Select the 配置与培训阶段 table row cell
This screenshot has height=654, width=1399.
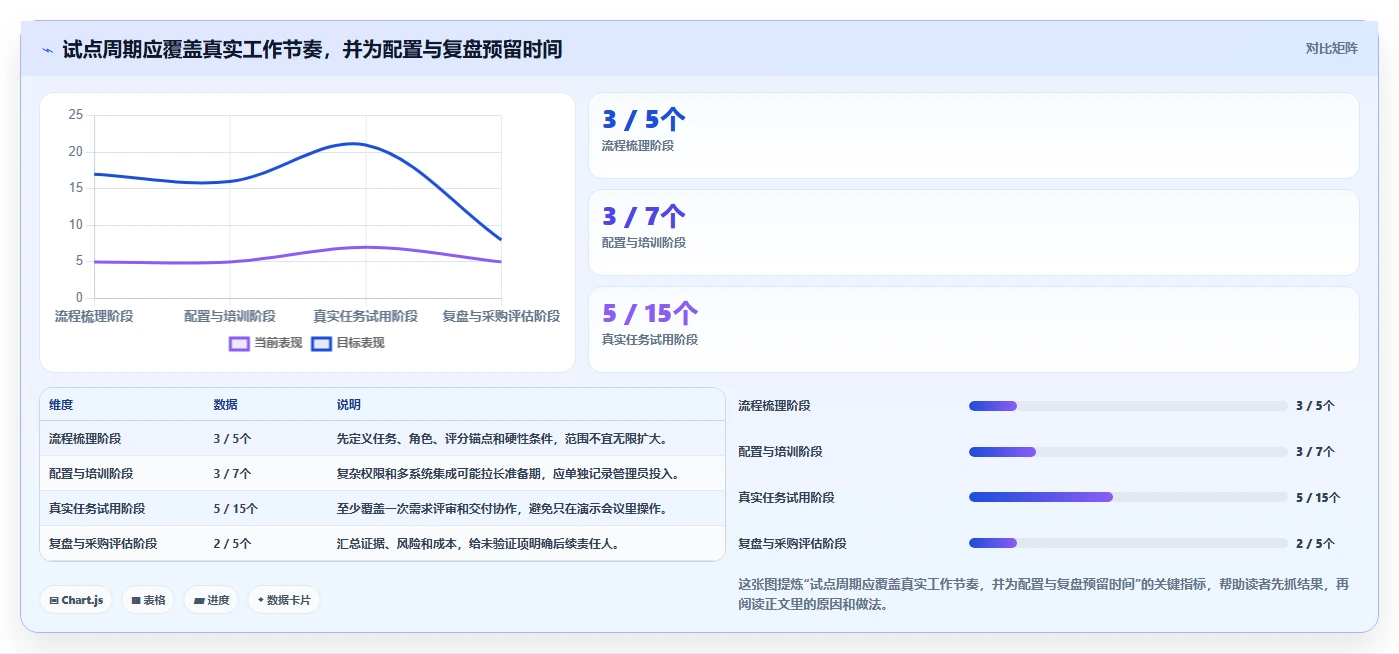pos(91,474)
